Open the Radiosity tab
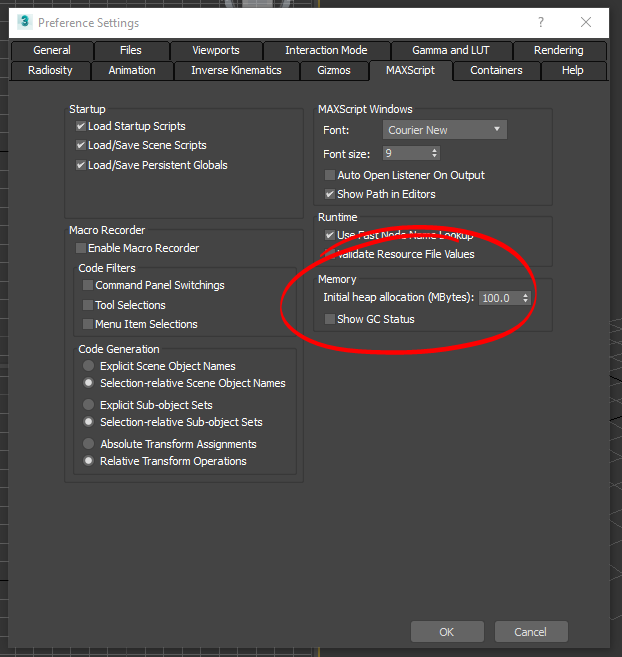Image resolution: width=622 pixels, height=657 pixels. [x=50, y=70]
